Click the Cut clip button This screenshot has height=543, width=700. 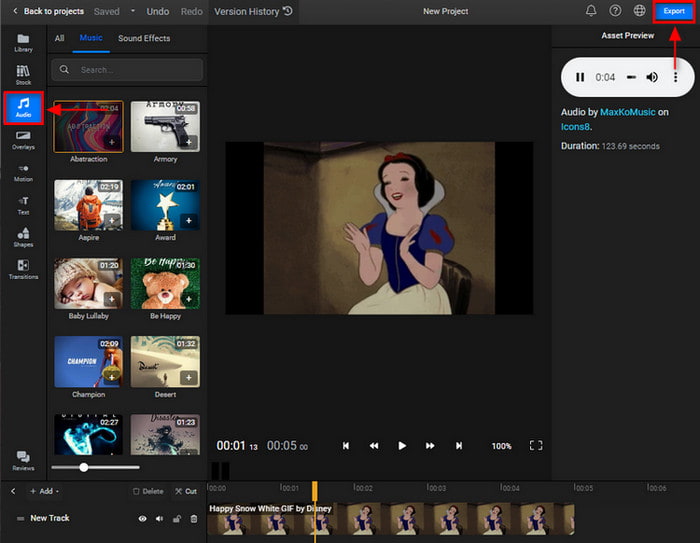click(x=186, y=491)
